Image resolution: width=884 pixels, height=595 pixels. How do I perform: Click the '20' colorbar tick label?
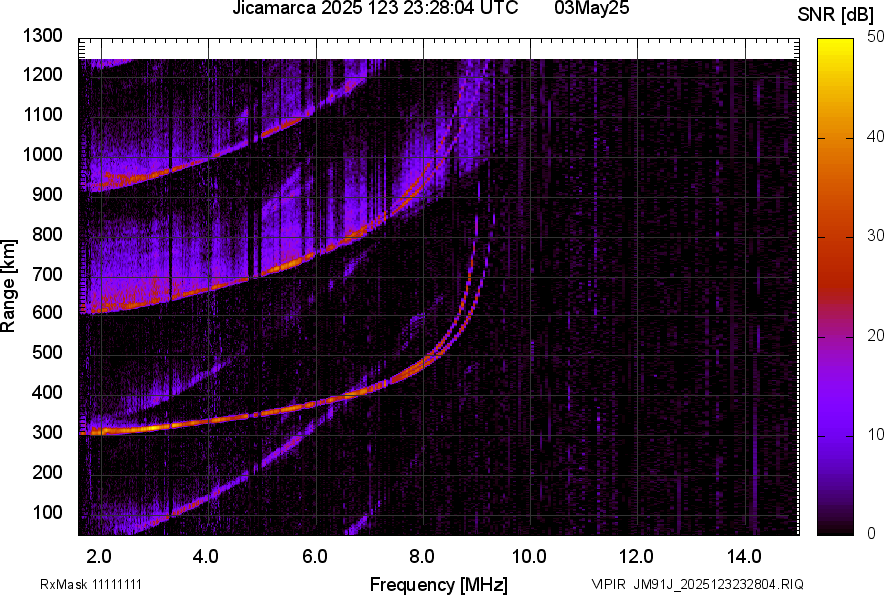[875, 336]
